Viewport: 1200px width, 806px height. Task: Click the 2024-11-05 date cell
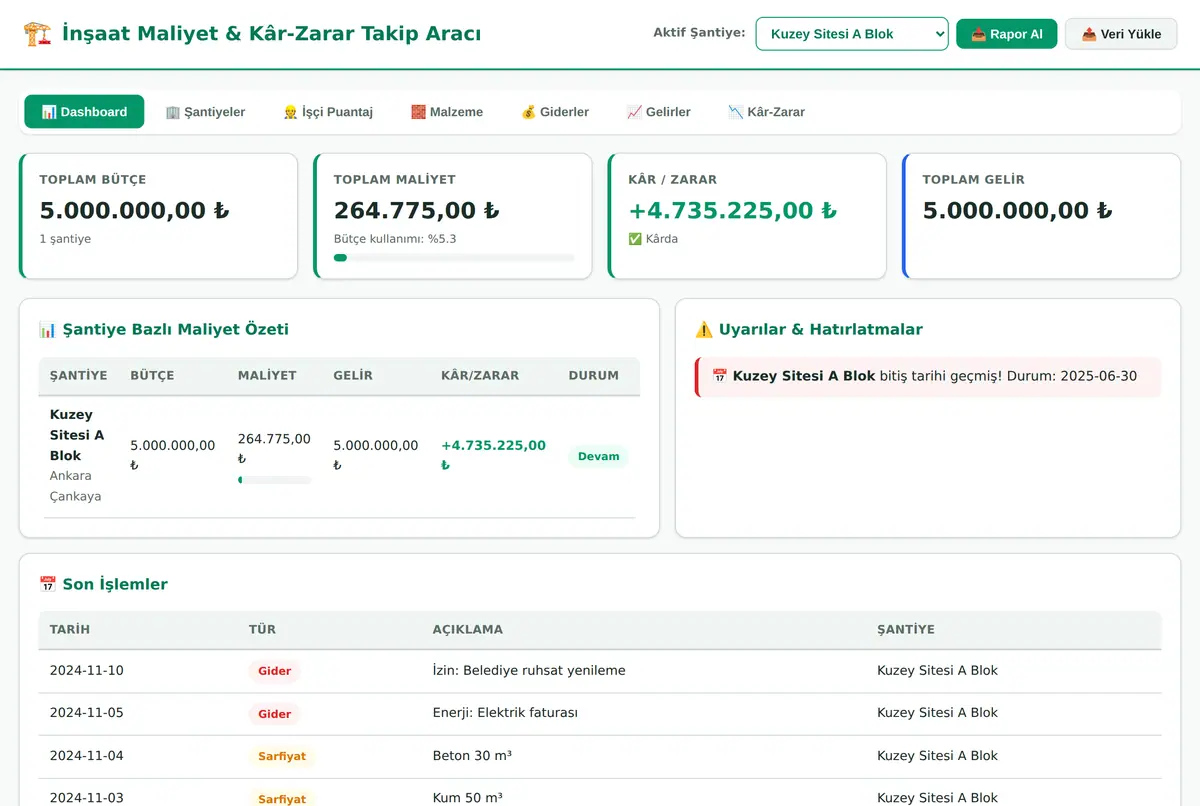point(87,713)
